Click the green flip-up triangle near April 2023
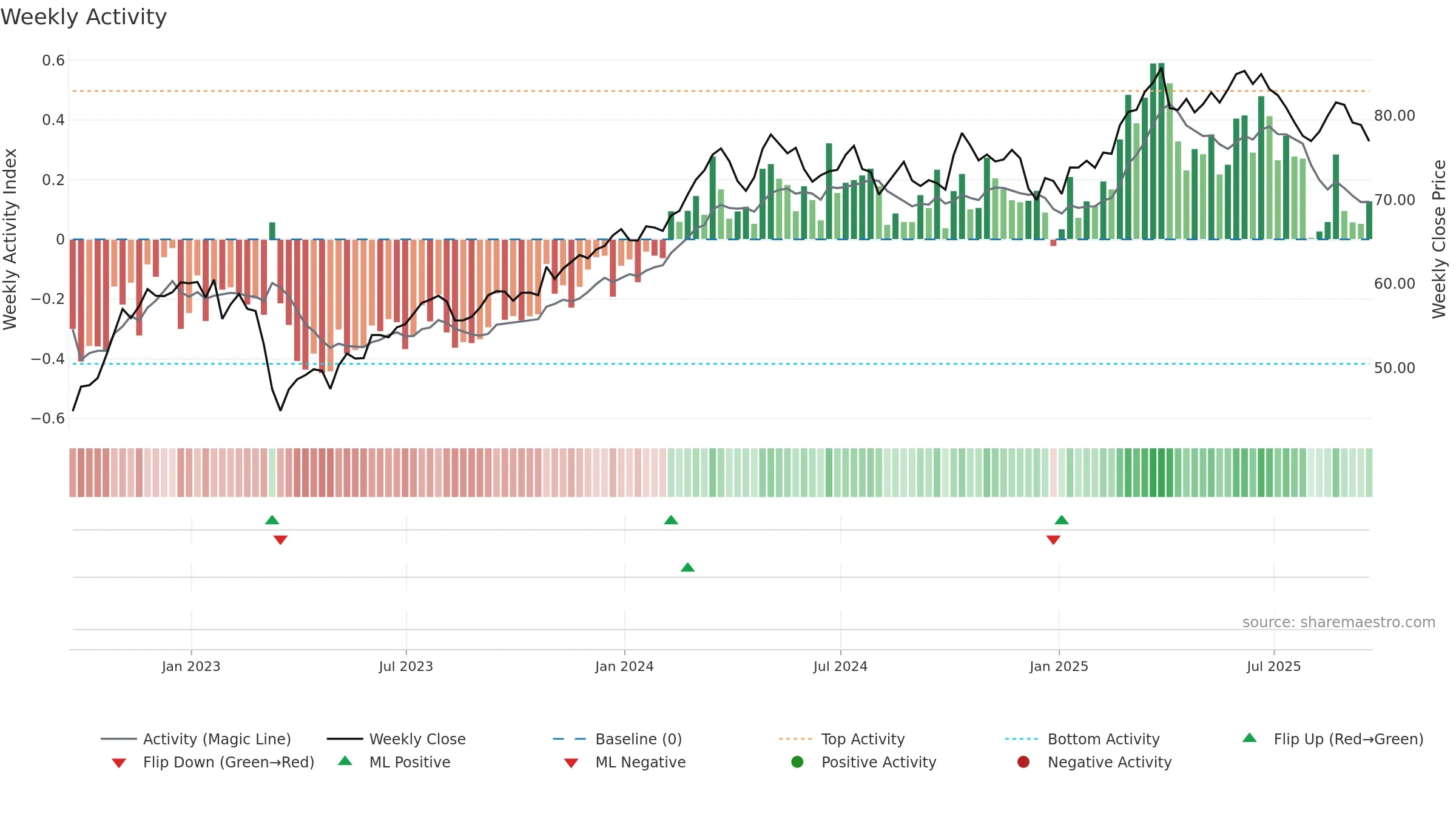The width and height of the screenshot is (1456, 819). pyautogui.click(x=272, y=520)
